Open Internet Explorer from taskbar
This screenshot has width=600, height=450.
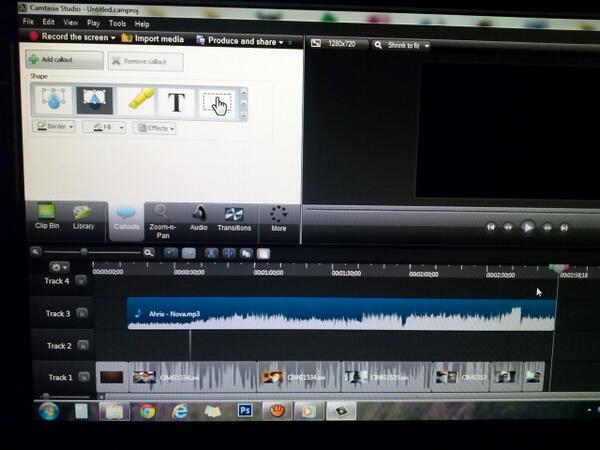(180, 412)
